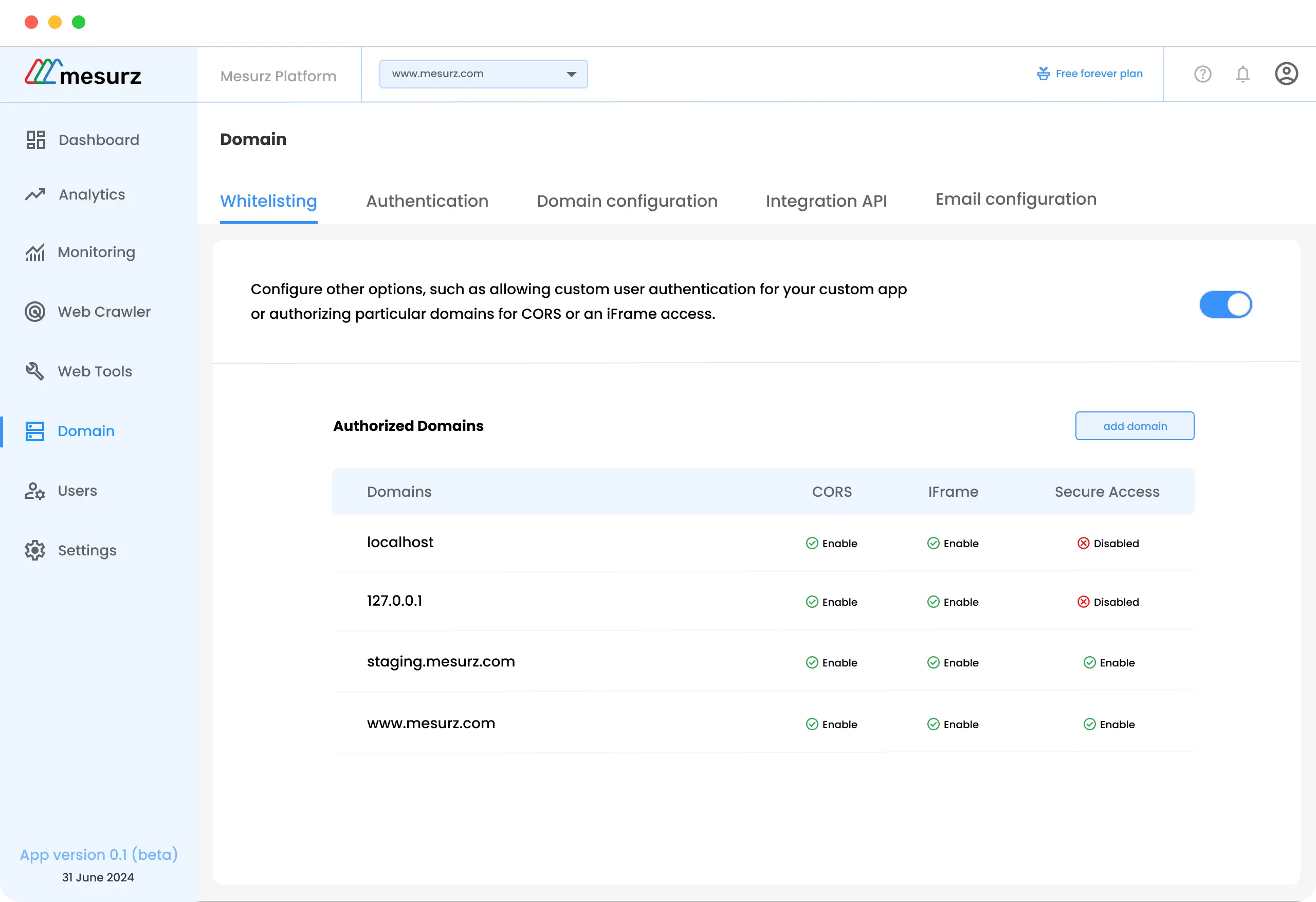Open Users in the sidebar
Image resolution: width=1316 pixels, height=902 pixels.
pyautogui.click(x=77, y=491)
